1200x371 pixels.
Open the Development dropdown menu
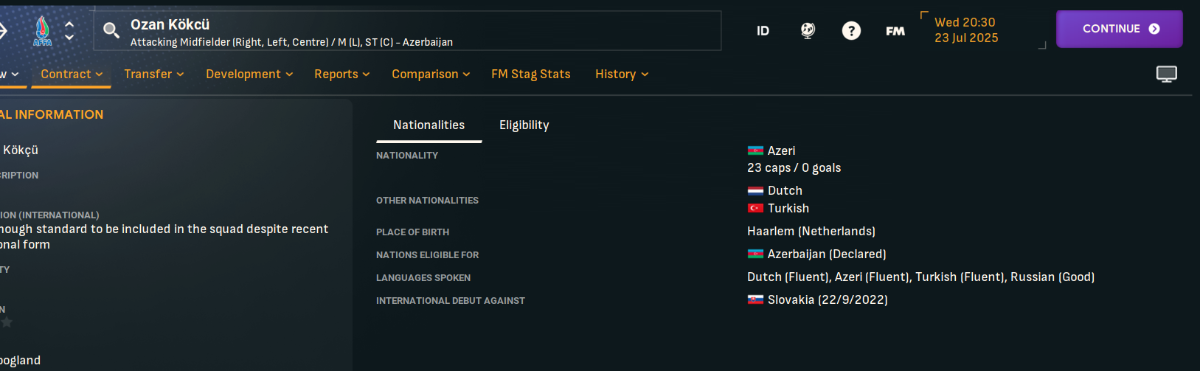coord(249,74)
